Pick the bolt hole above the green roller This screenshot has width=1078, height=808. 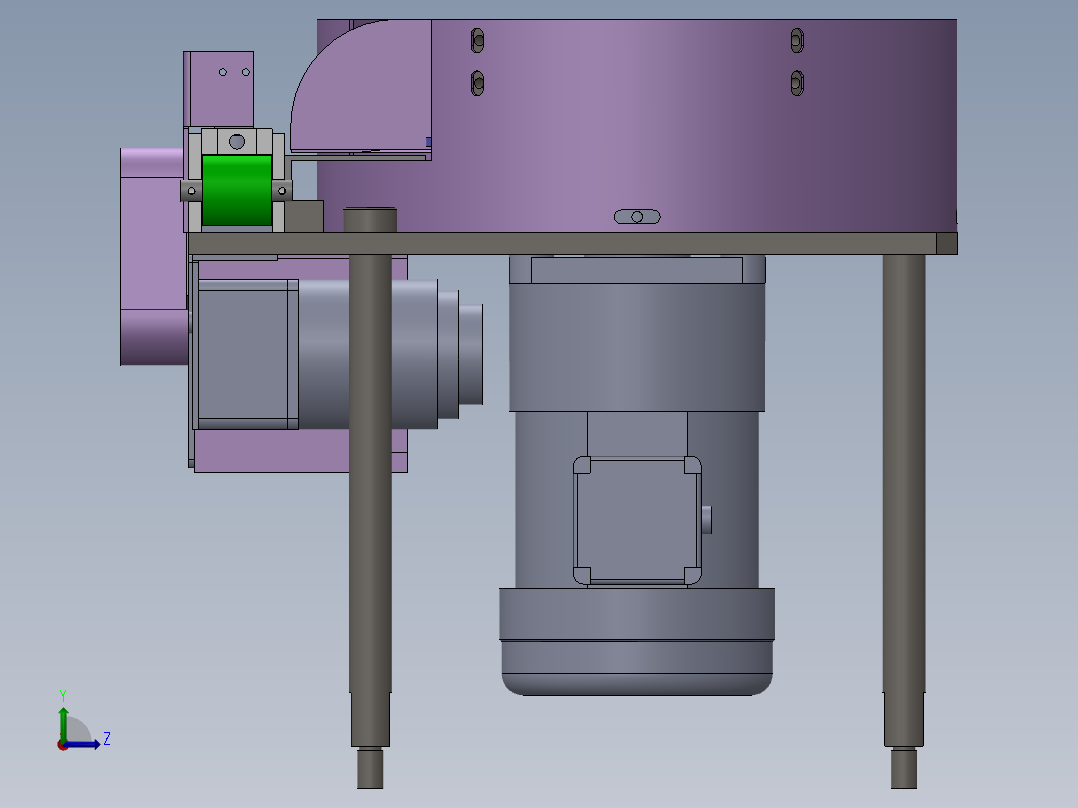pyautogui.click(x=236, y=142)
